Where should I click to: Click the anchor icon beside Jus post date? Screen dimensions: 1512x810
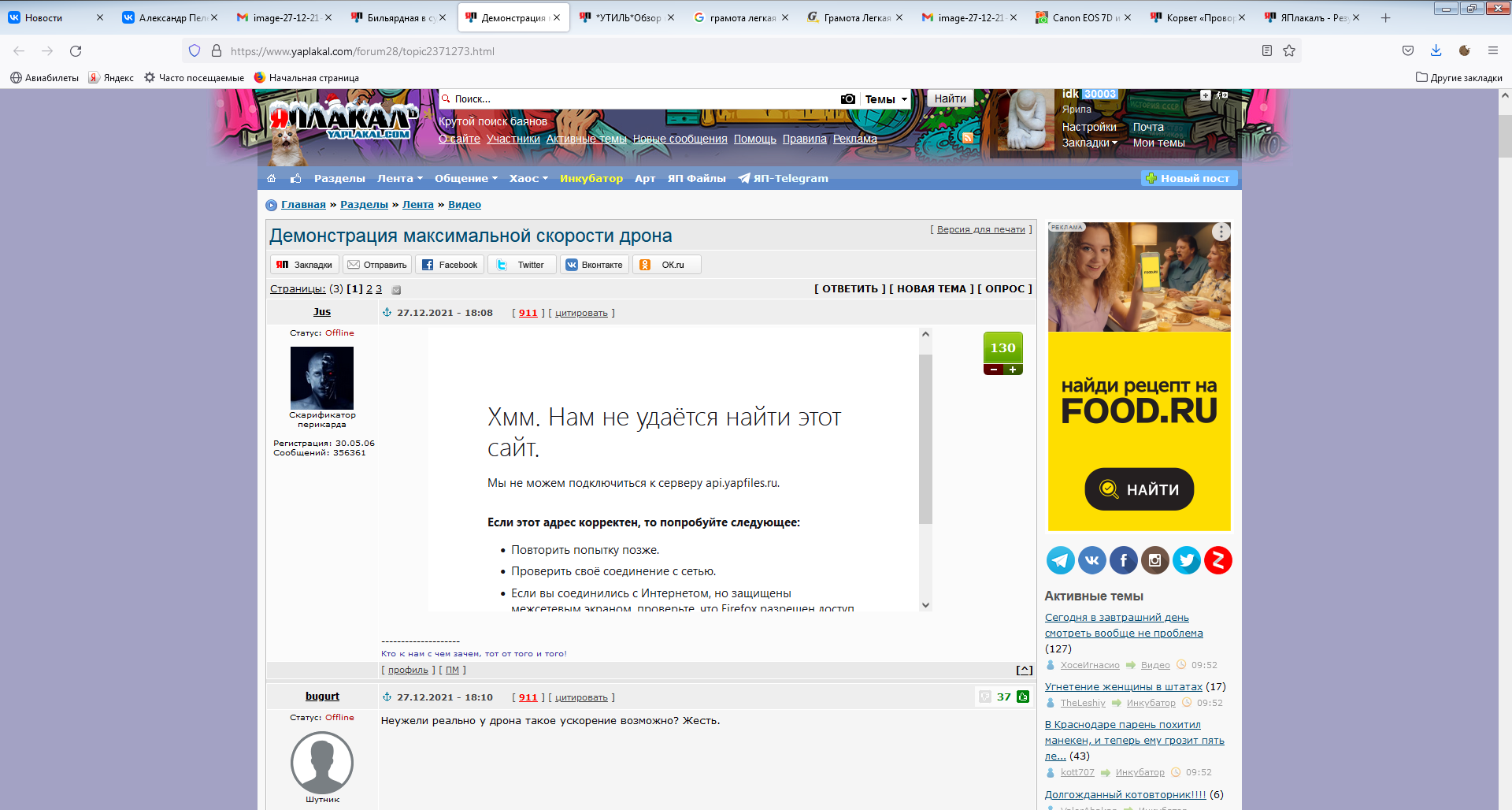click(387, 313)
